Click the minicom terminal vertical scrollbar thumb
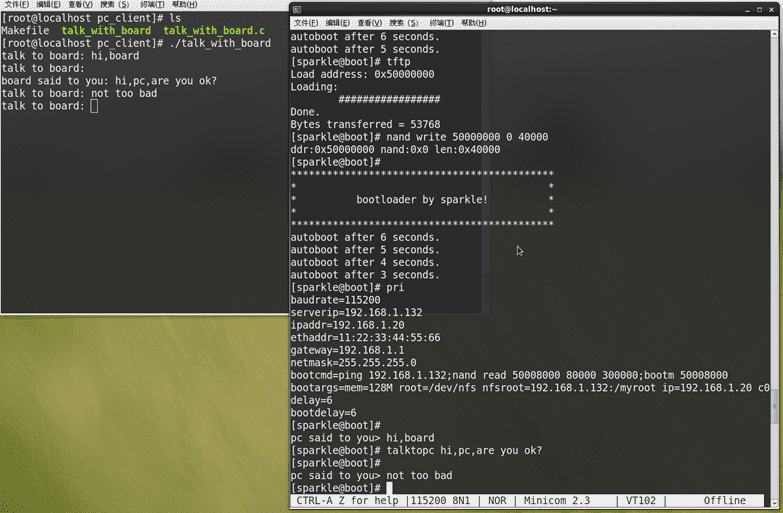The image size is (783, 513). pyautogui.click(x=776, y=405)
